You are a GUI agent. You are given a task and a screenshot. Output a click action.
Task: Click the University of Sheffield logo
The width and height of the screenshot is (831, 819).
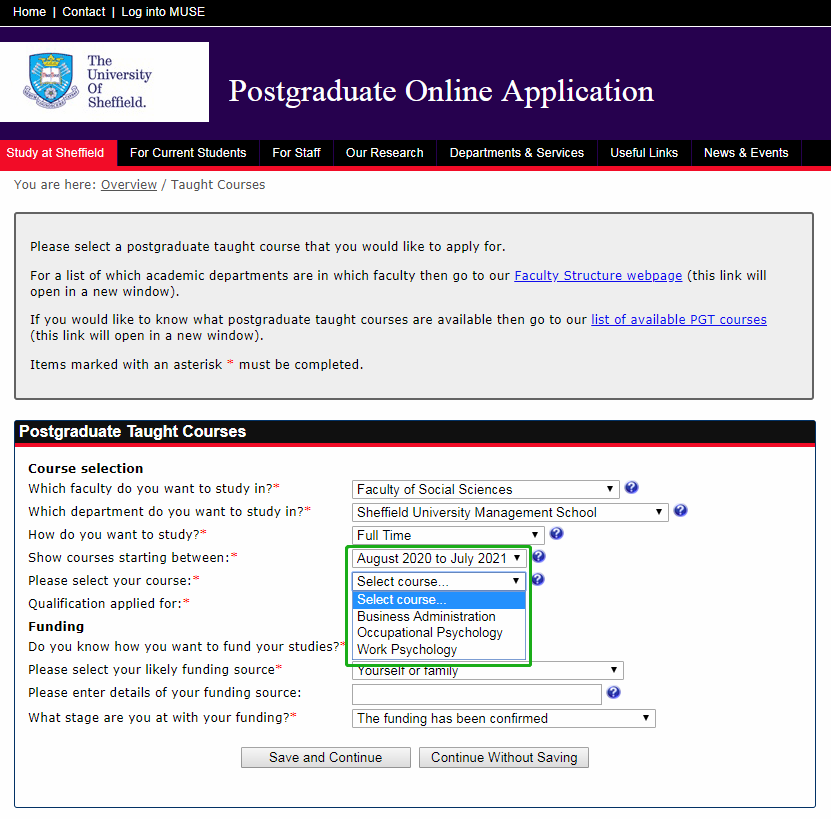[x=104, y=82]
